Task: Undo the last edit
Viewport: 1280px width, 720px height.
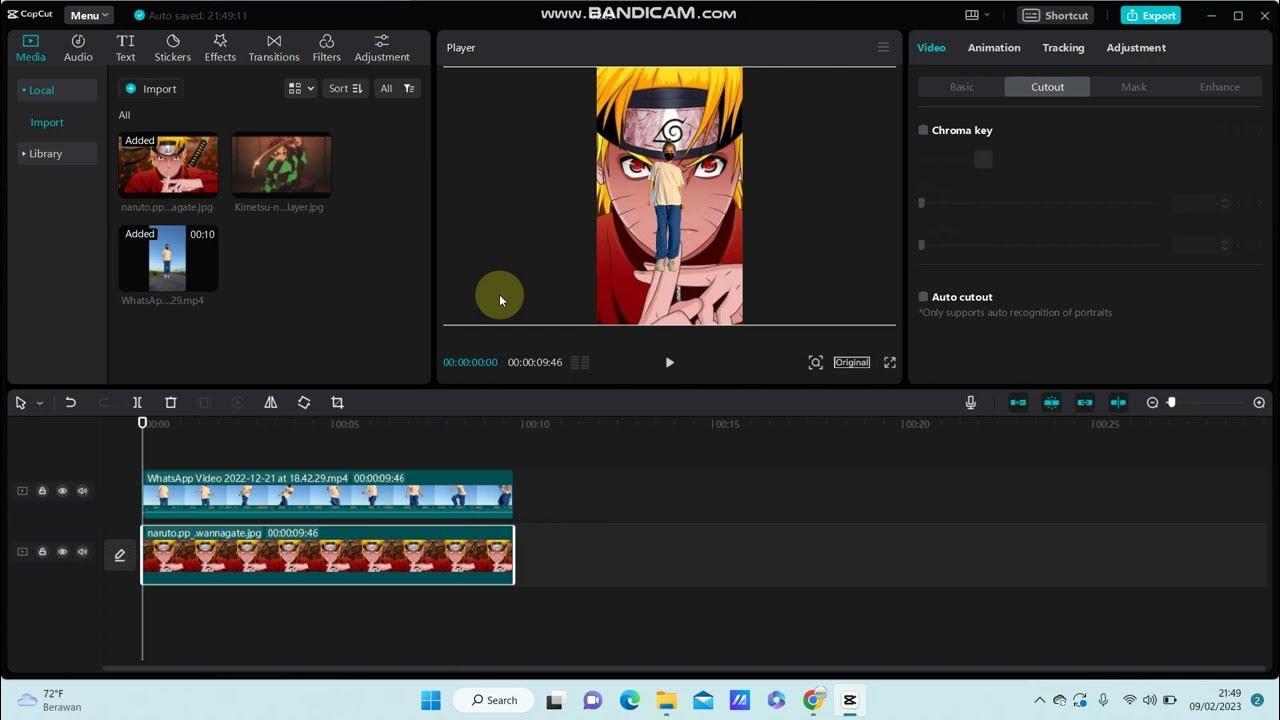Action: 70,403
